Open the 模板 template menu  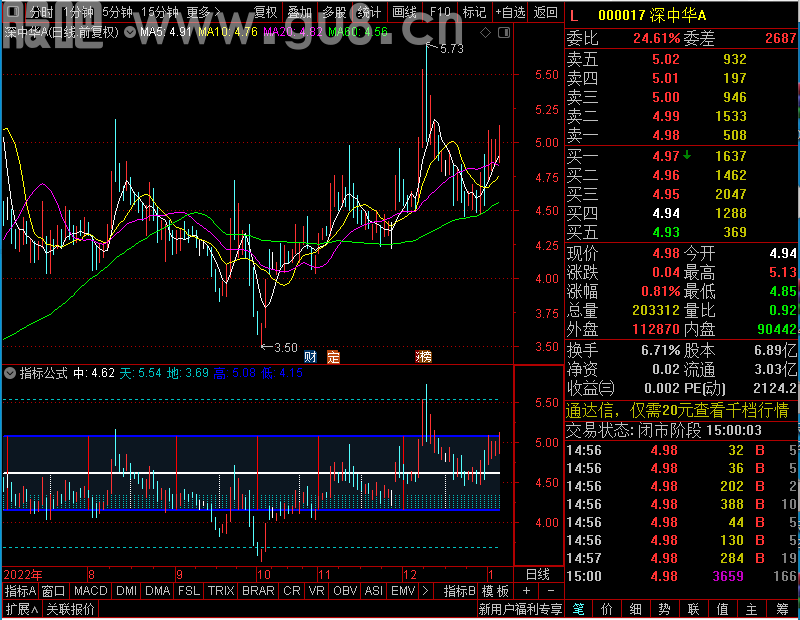click(495, 591)
